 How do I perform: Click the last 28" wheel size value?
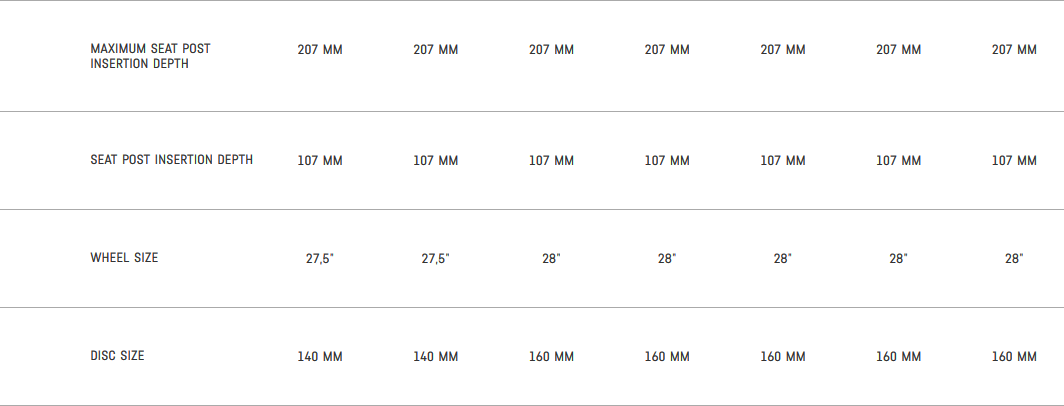click(x=1014, y=258)
